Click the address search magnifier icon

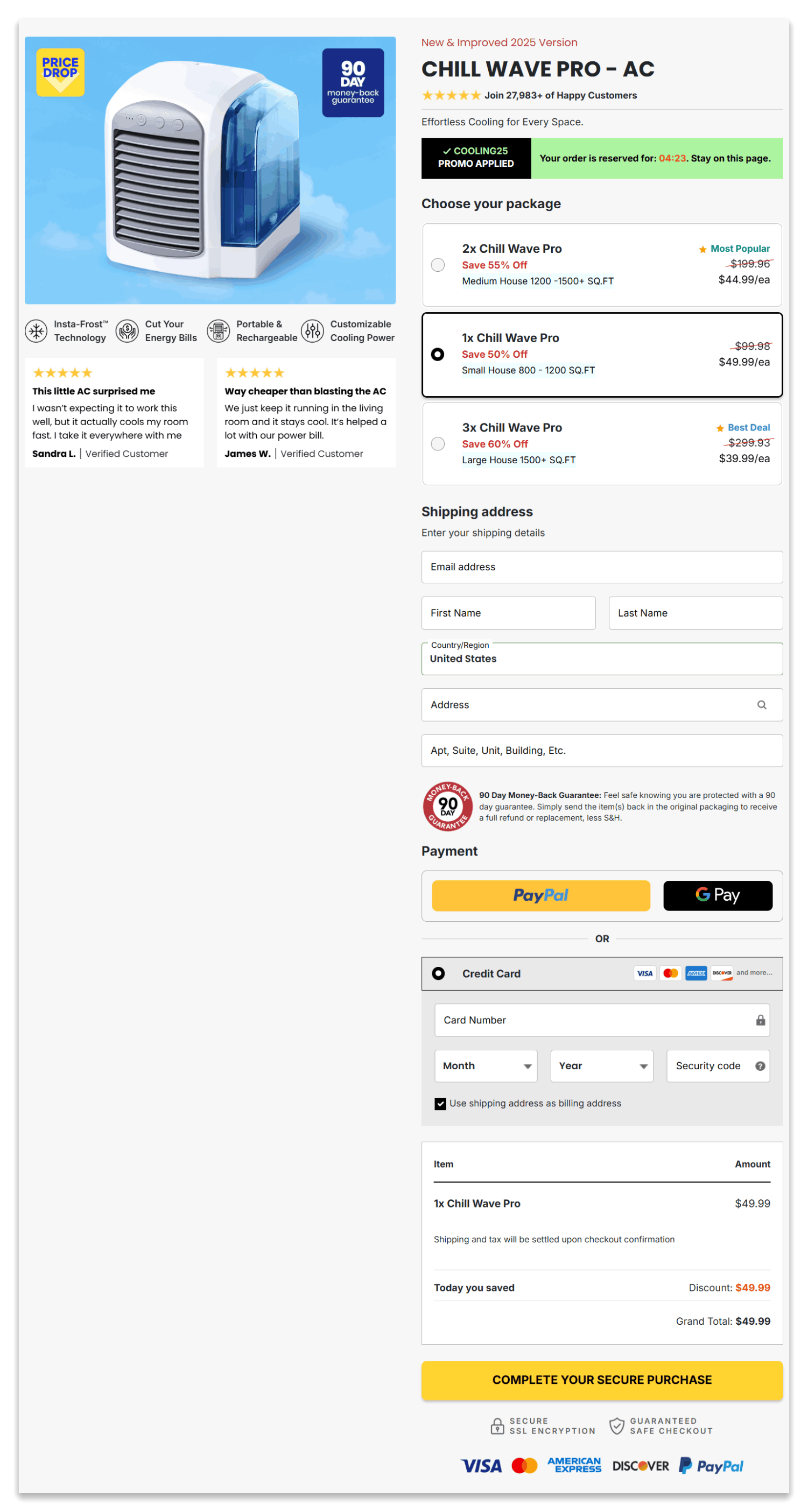click(x=762, y=704)
